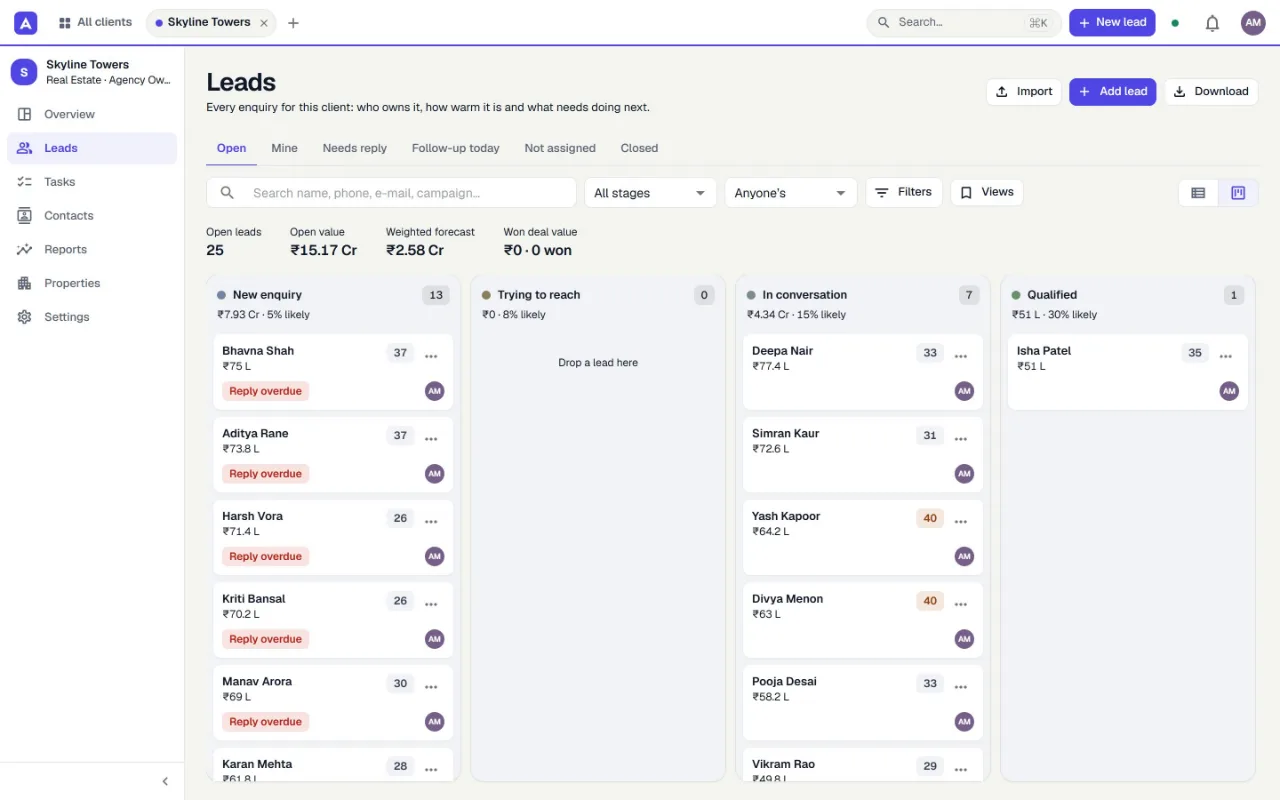
Task: Select Leads in the sidebar
Action: click(92, 148)
